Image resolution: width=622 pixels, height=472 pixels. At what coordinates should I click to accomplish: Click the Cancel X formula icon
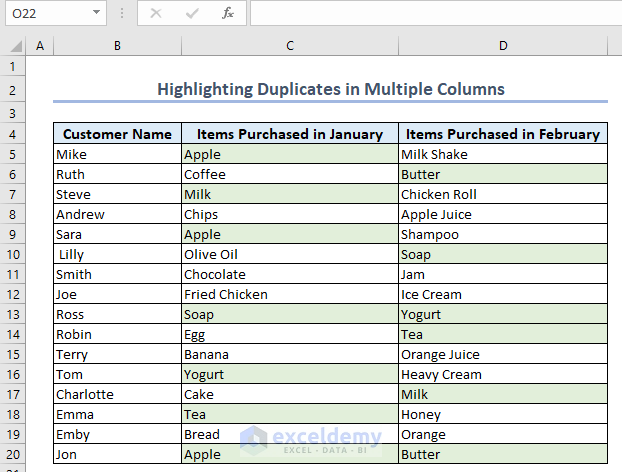(x=156, y=13)
